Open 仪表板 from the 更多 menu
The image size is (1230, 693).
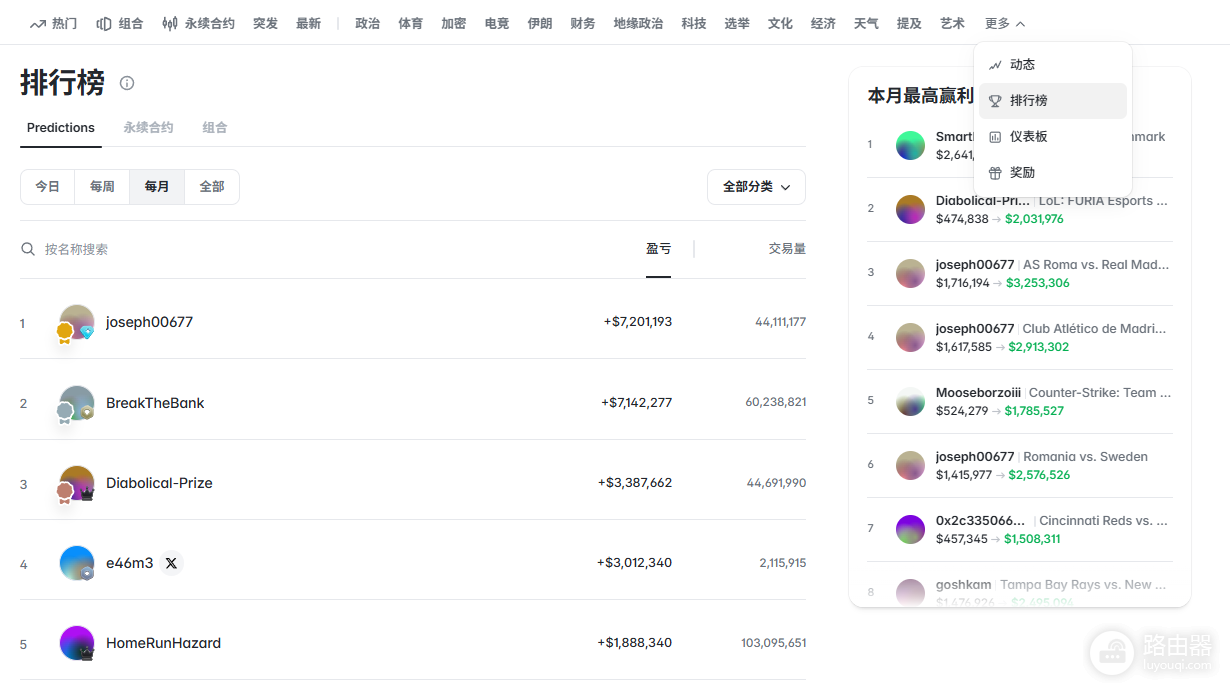(x=1053, y=137)
